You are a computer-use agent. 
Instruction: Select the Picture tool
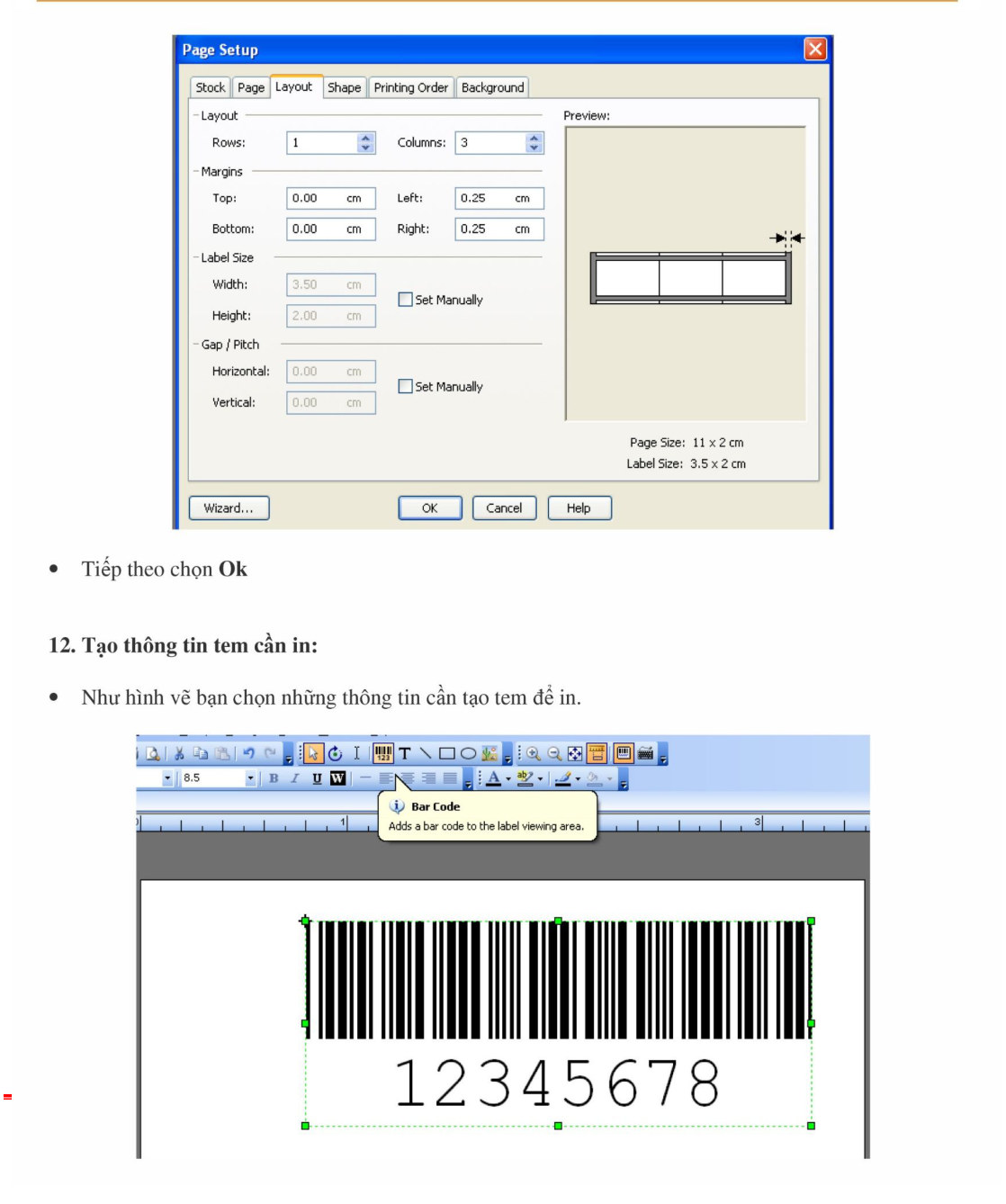tap(490, 754)
